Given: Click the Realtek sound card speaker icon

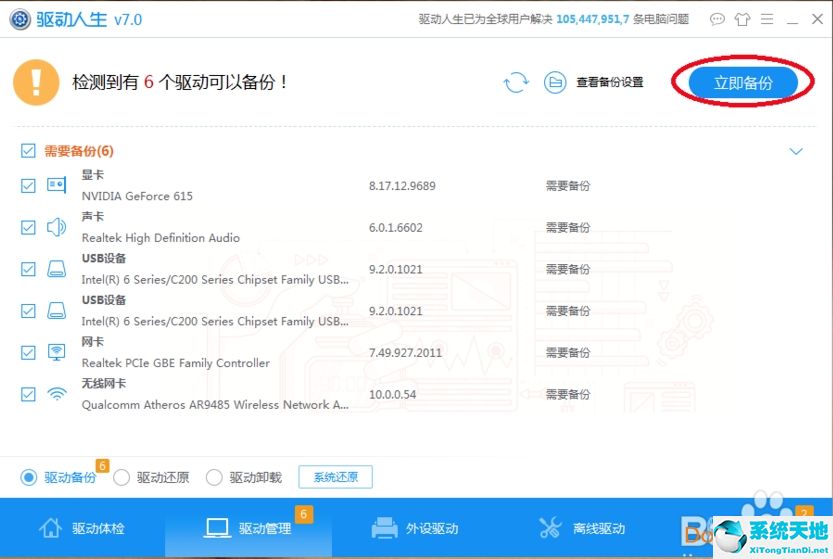Looking at the screenshot, I should point(56,227).
